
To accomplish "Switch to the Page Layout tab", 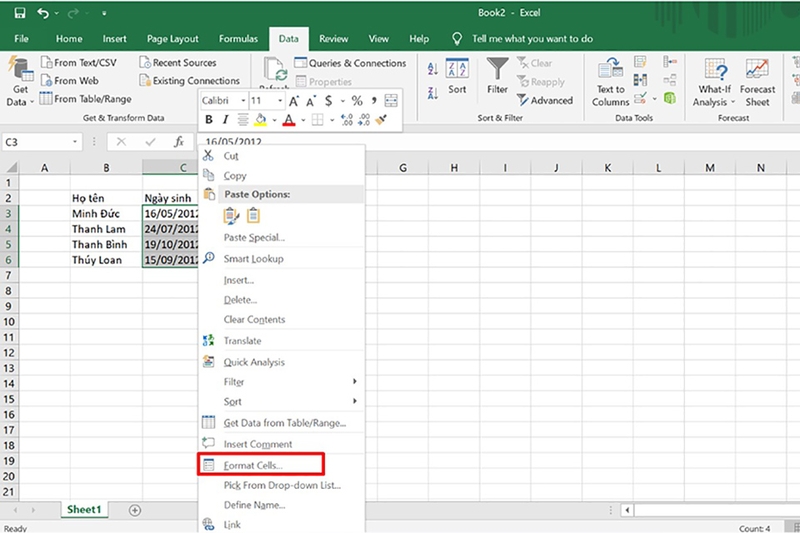I will tap(172, 39).
